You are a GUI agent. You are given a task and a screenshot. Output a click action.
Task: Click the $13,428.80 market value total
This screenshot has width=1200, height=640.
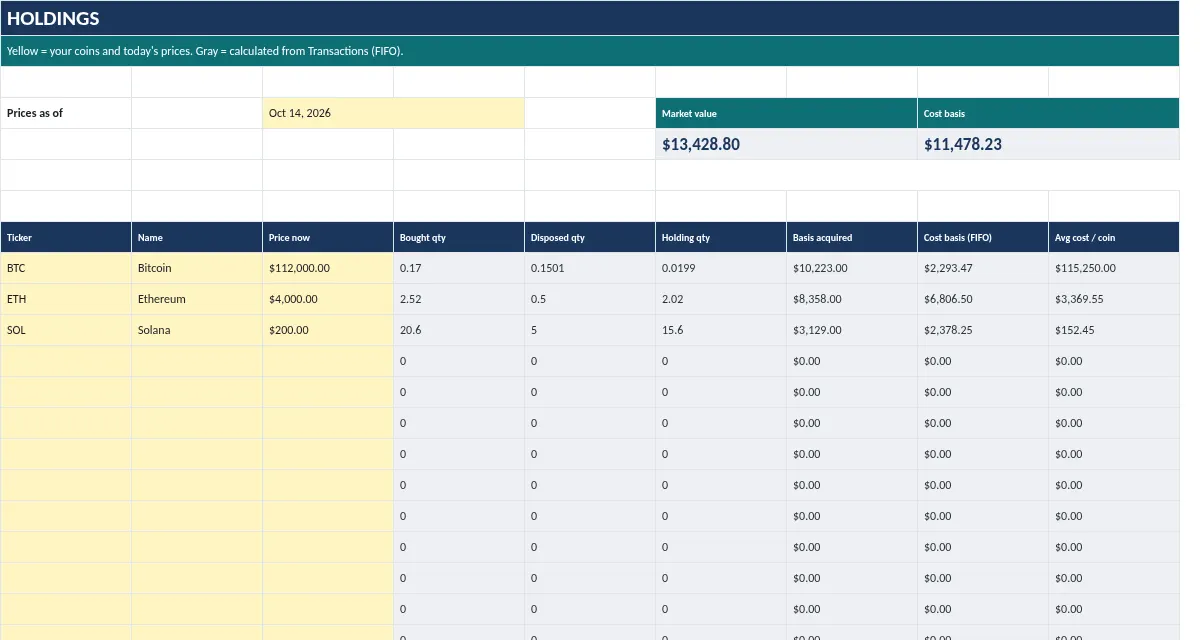click(x=786, y=144)
